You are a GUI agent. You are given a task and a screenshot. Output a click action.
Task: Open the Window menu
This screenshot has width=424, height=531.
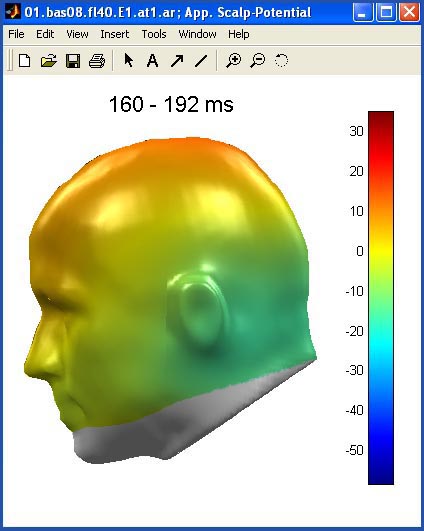coord(197,34)
